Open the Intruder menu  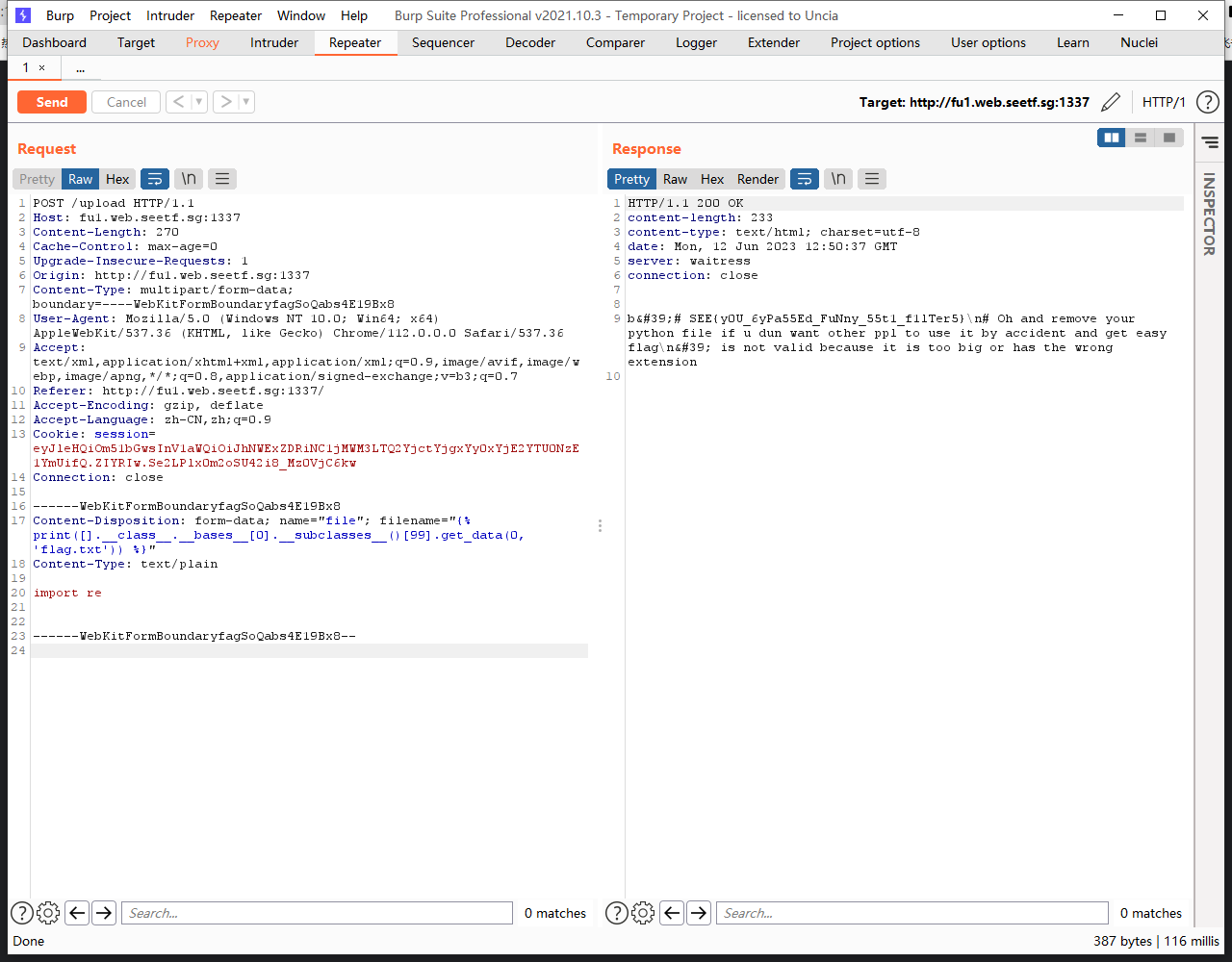(170, 15)
